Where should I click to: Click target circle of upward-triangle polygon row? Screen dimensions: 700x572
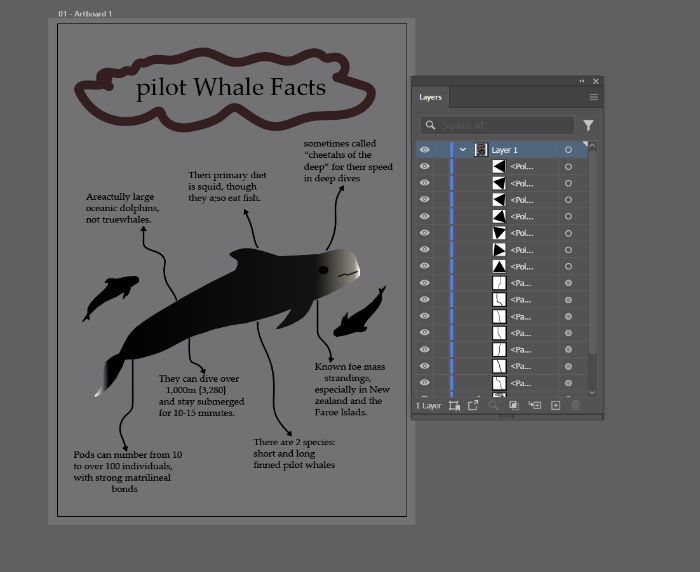click(x=568, y=267)
